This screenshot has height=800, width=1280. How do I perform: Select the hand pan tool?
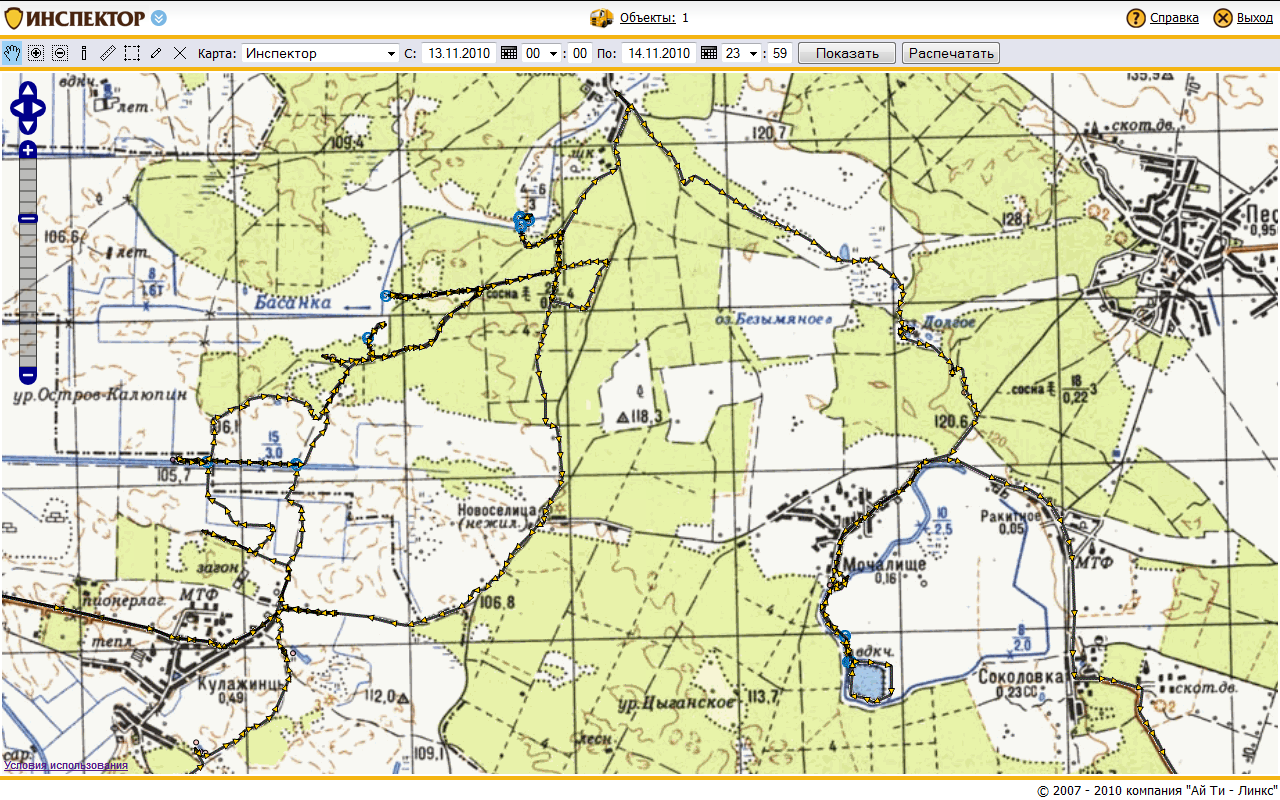click(x=12, y=53)
